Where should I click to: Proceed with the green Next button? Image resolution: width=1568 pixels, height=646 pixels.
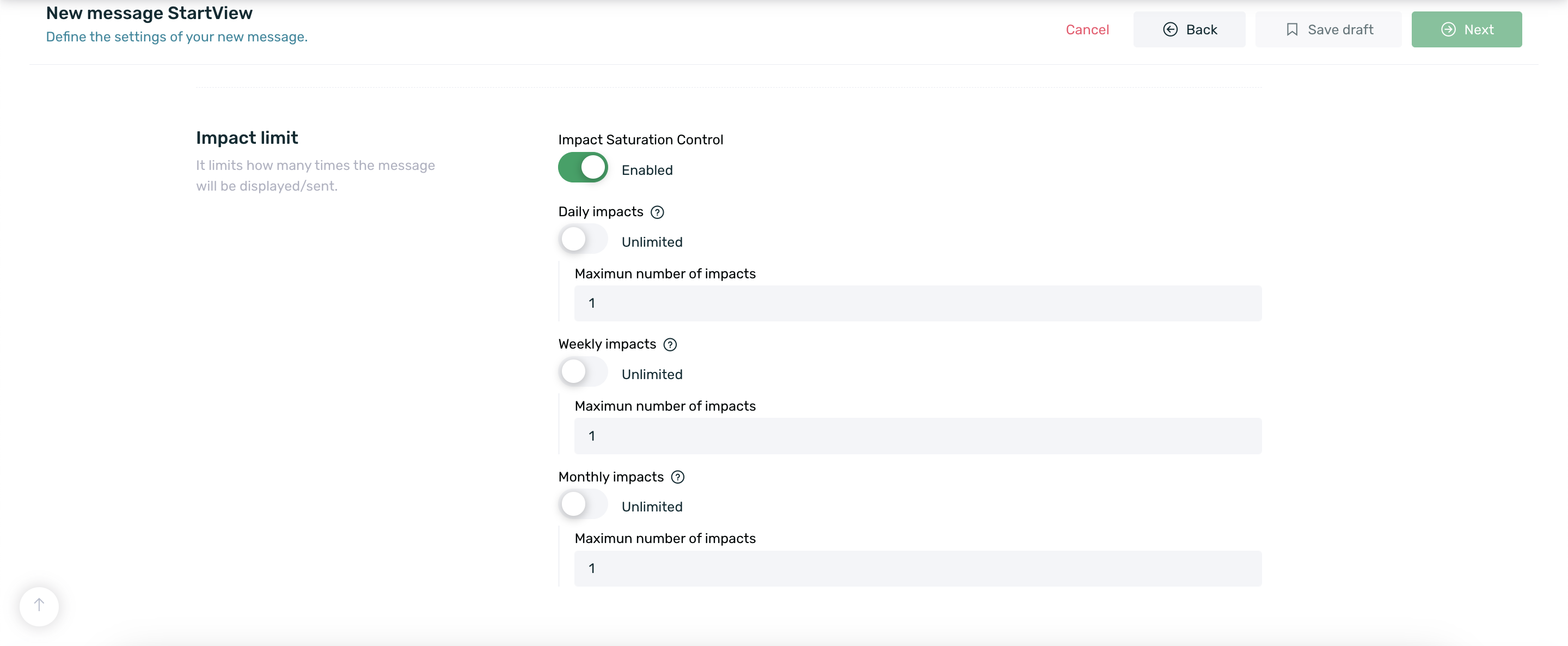(1466, 29)
